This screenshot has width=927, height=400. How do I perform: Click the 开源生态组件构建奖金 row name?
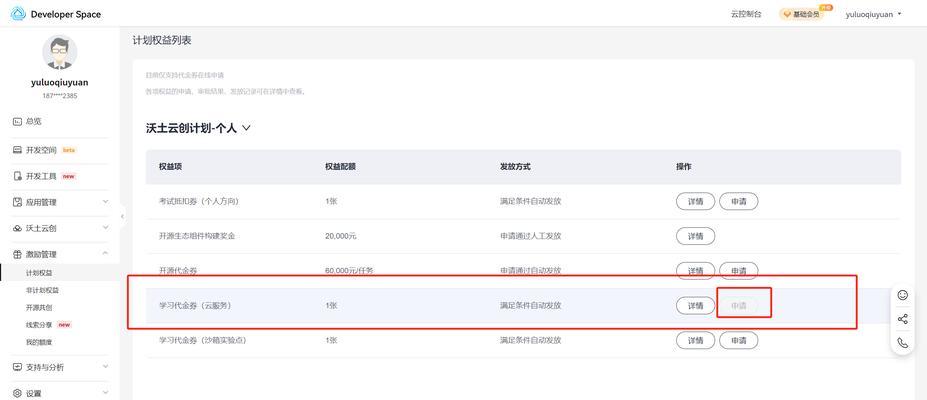[x=195, y=236]
